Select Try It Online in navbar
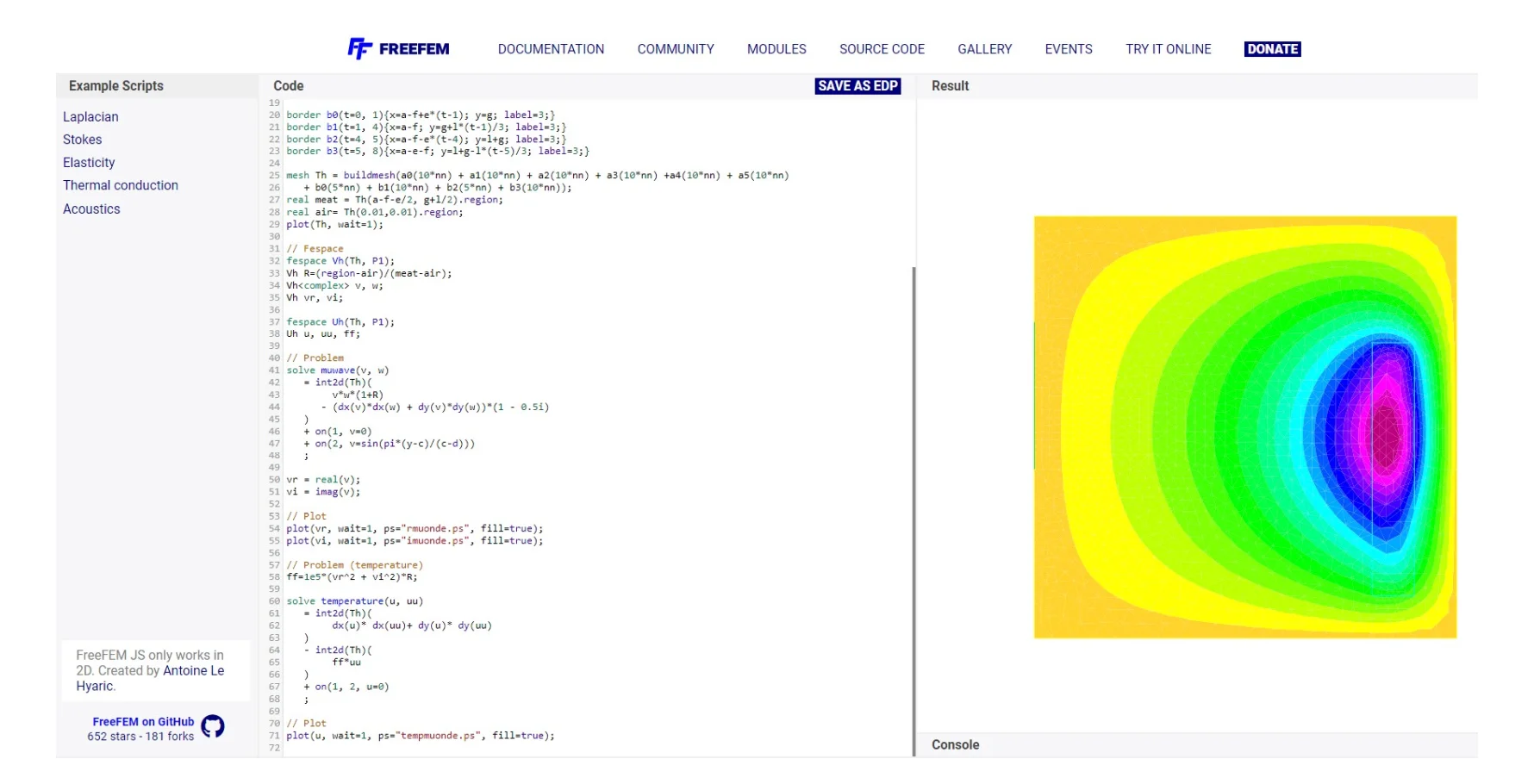The image size is (1534, 784). point(1168,49)
